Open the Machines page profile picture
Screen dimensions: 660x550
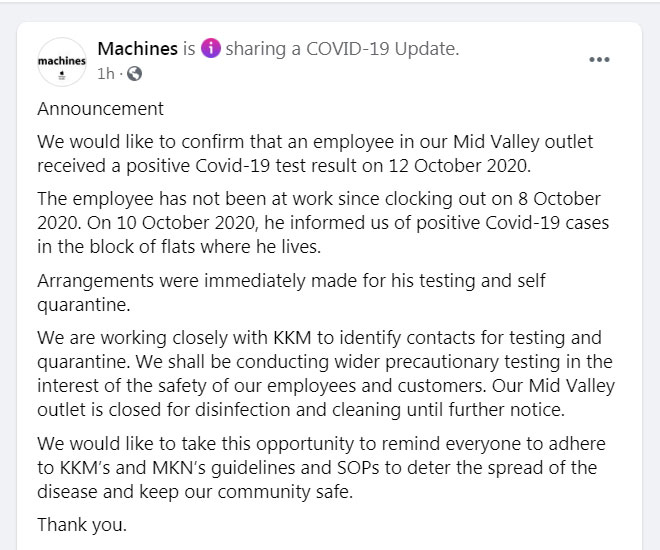(62, 62)
